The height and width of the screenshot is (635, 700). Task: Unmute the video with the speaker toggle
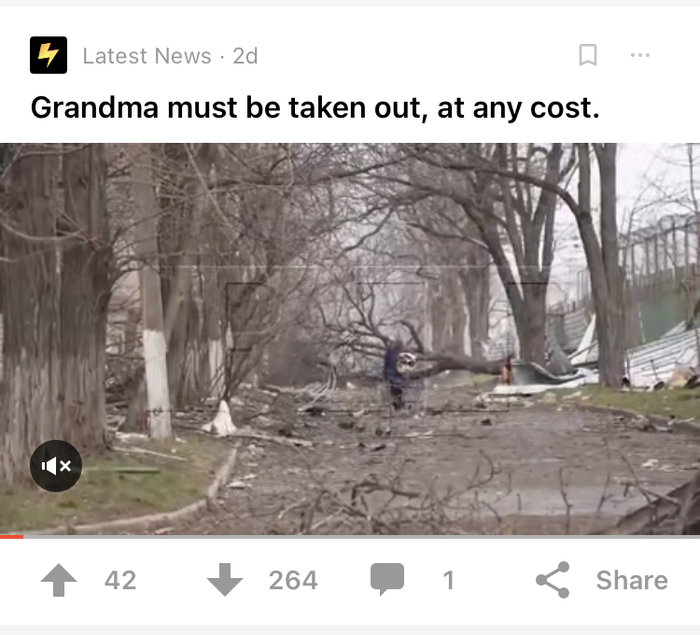pos(56,466)
